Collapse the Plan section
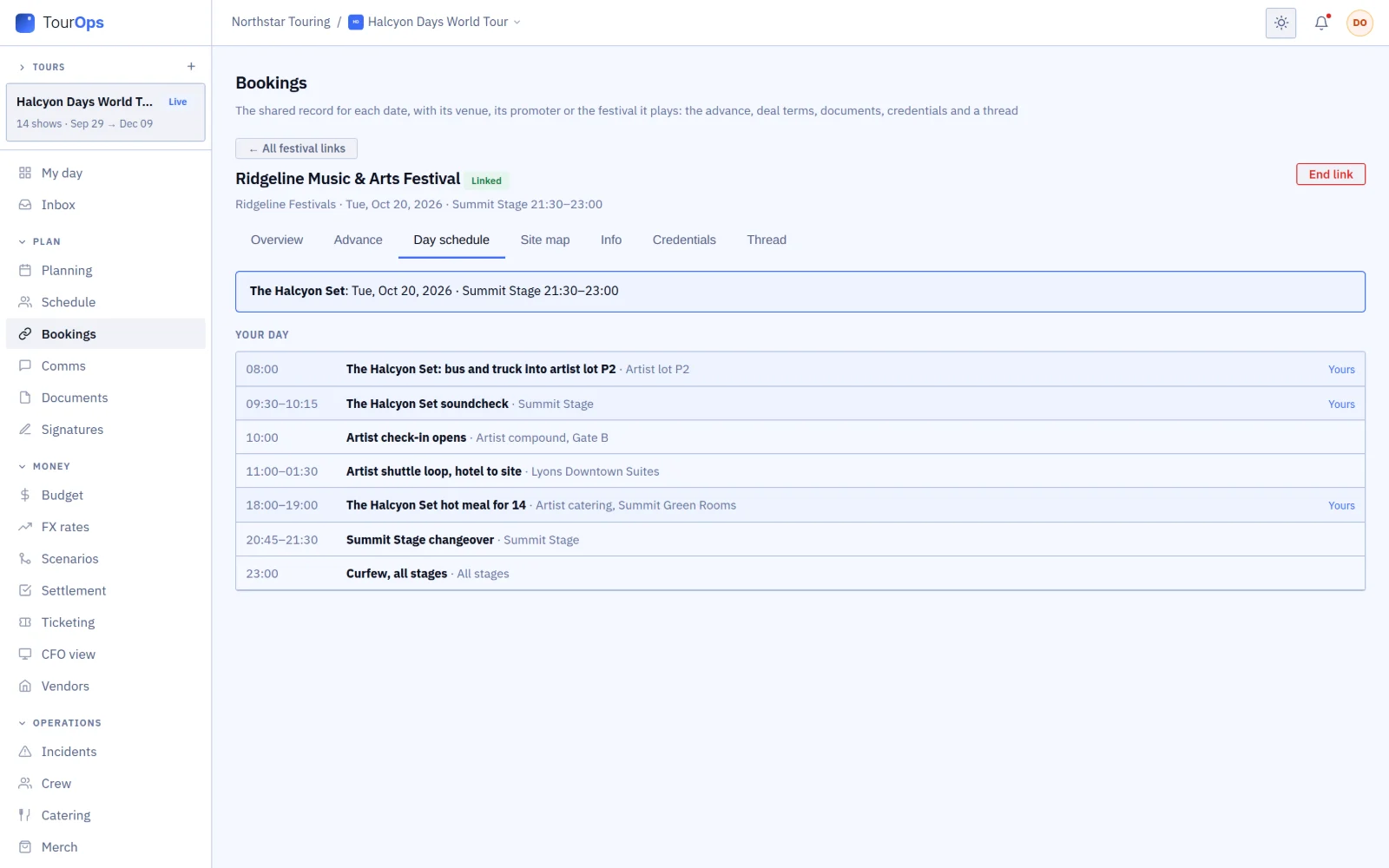Image resolution: width=1389 pixels, height=868 pixels. 40,241
